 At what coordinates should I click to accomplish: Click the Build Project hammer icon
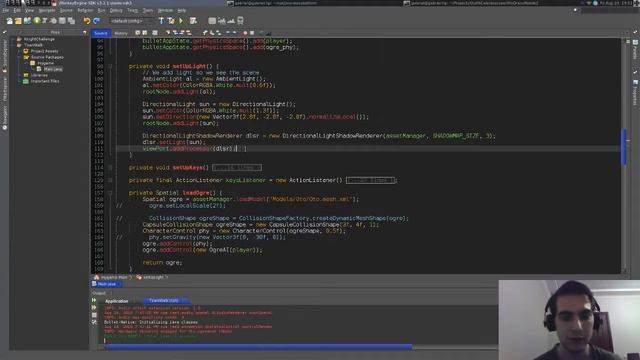[x=162, y=21]
